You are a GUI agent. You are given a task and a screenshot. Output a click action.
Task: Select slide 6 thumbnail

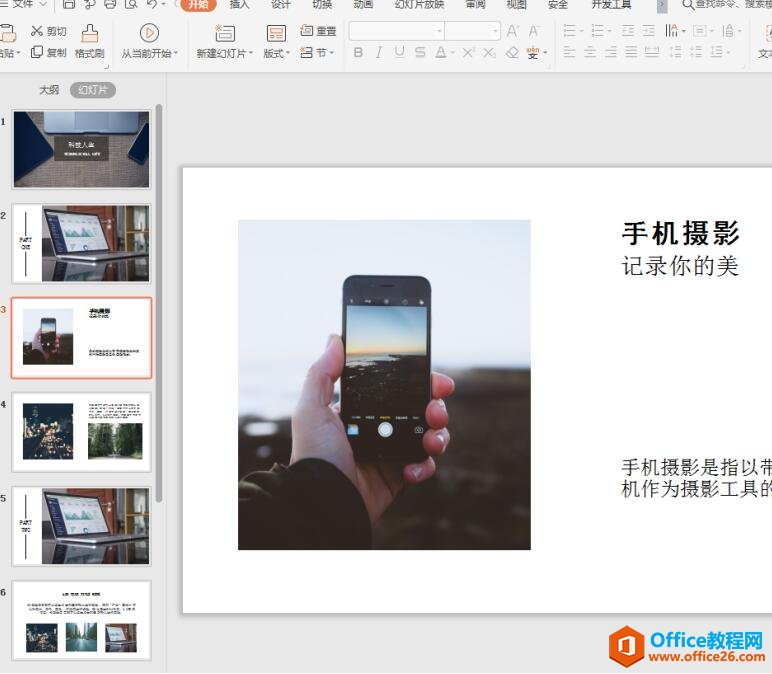click(x=81, y=620)
